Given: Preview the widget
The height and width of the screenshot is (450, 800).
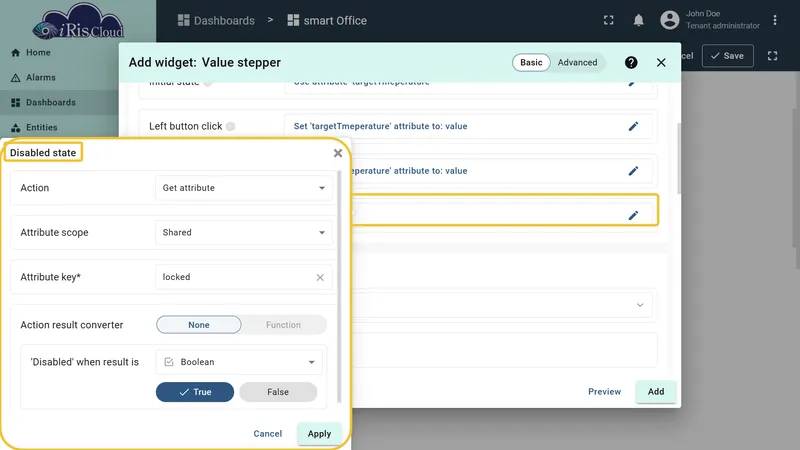Looking at the screenshot, I should 604,391.
